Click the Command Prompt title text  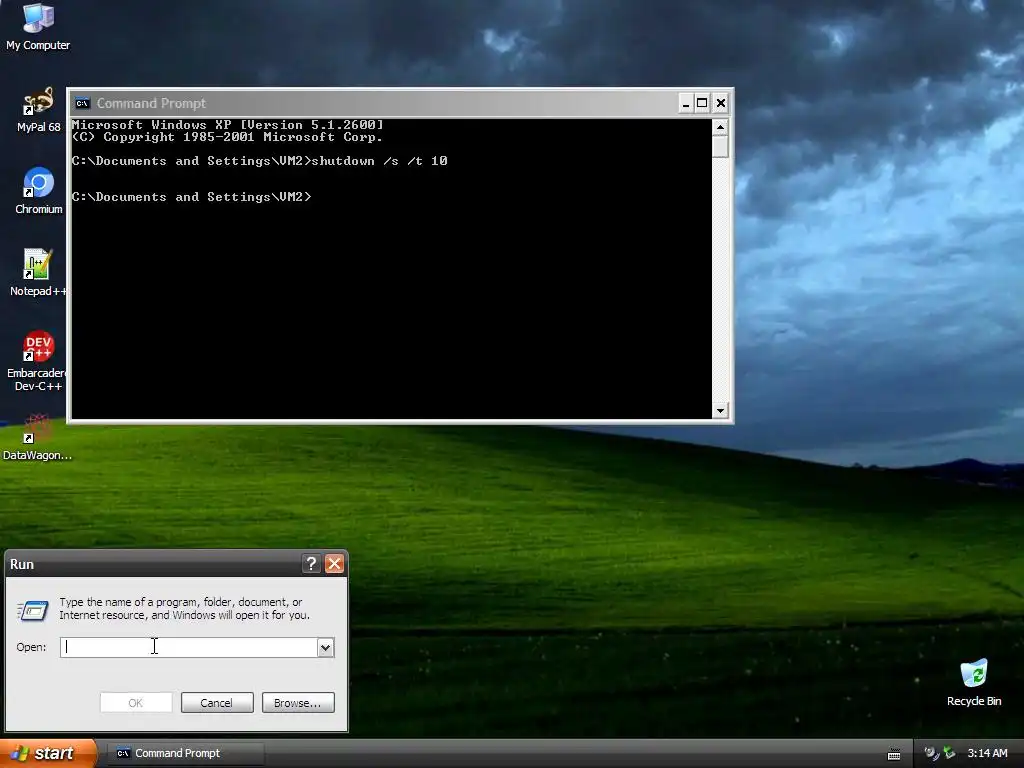click(x=151, y=103)
